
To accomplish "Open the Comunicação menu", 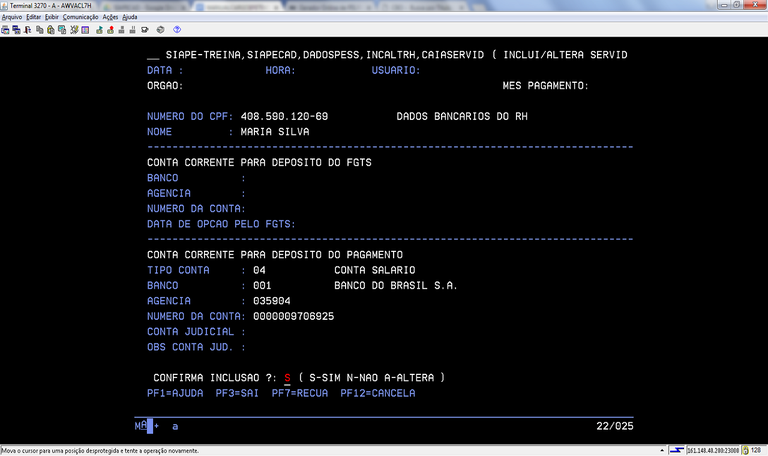I will [80, 17].
